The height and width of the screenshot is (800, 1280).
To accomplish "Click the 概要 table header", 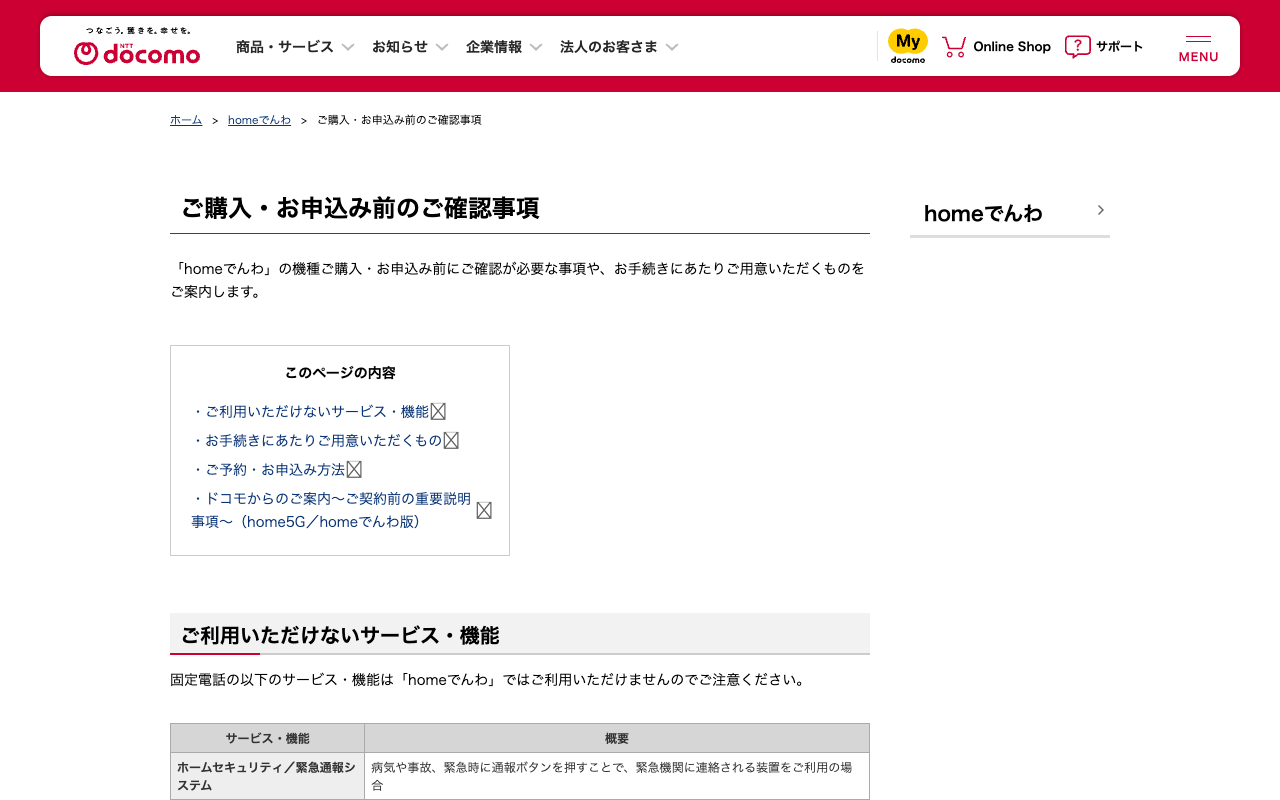I will 617,738.
